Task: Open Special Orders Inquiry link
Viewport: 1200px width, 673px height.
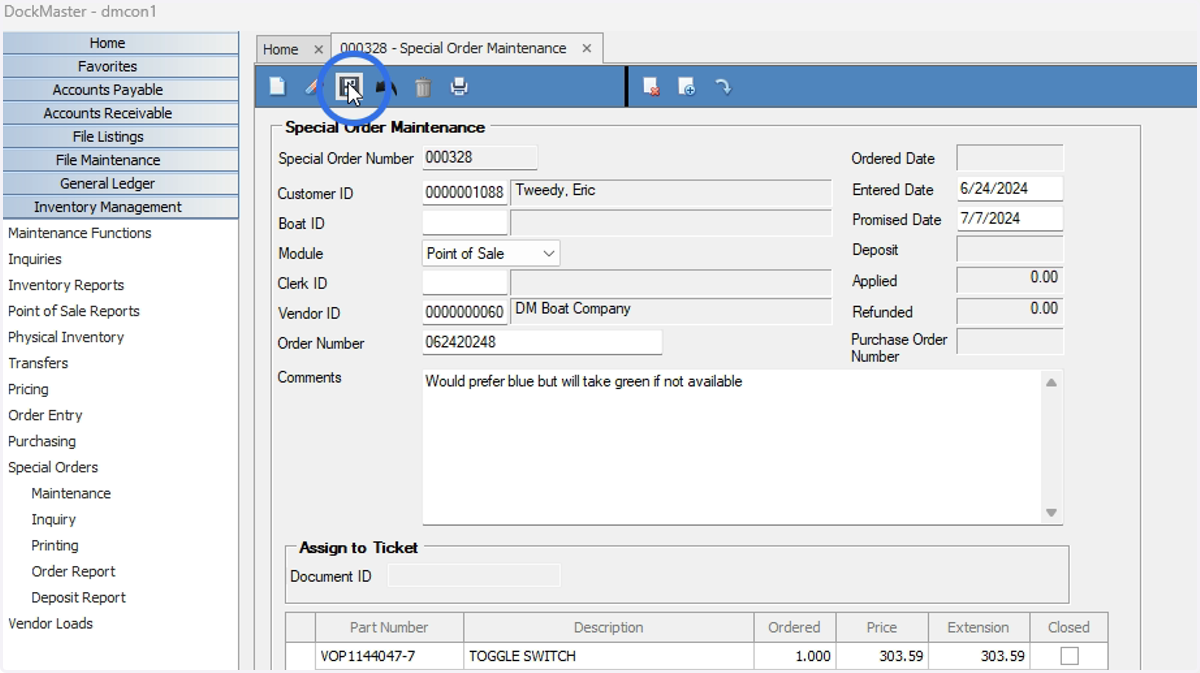Action: tap(54, 519)
